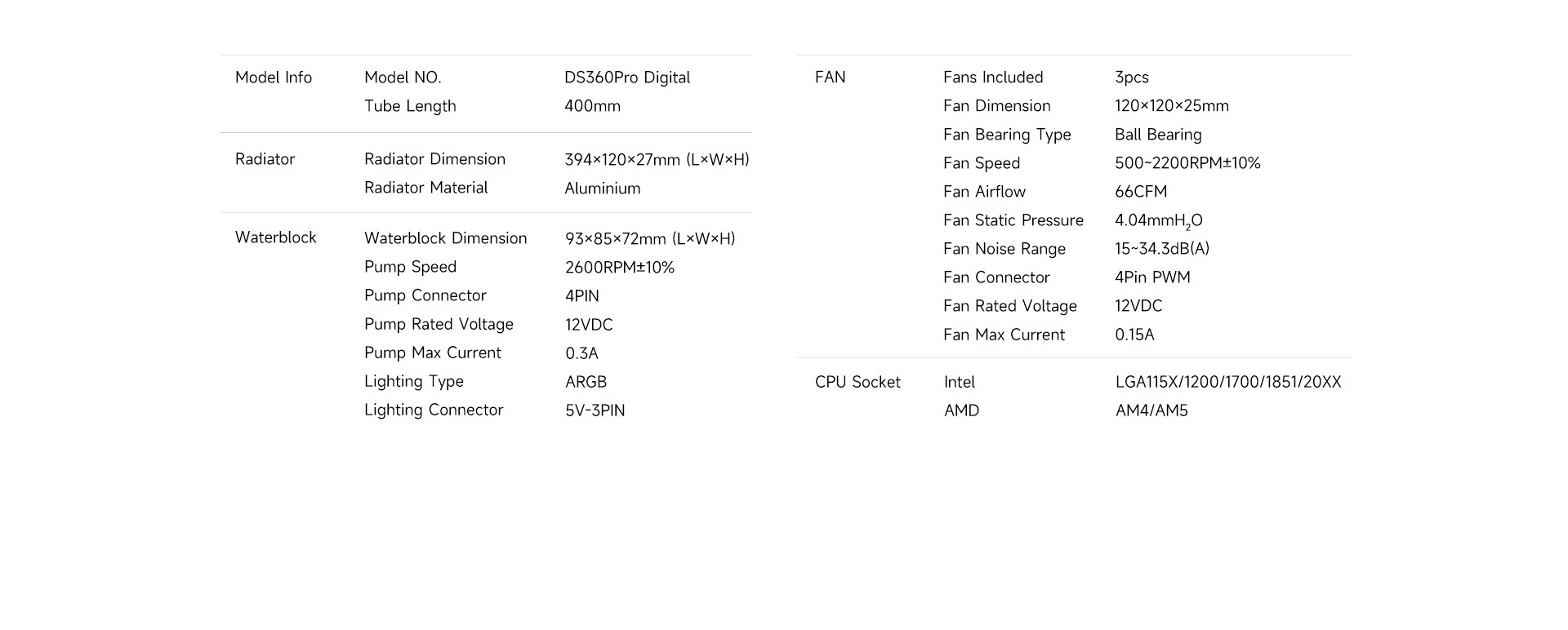The width and height of the screenshot is (1568, 630).
Task: Click the FAN section heading
Action: 830,78
